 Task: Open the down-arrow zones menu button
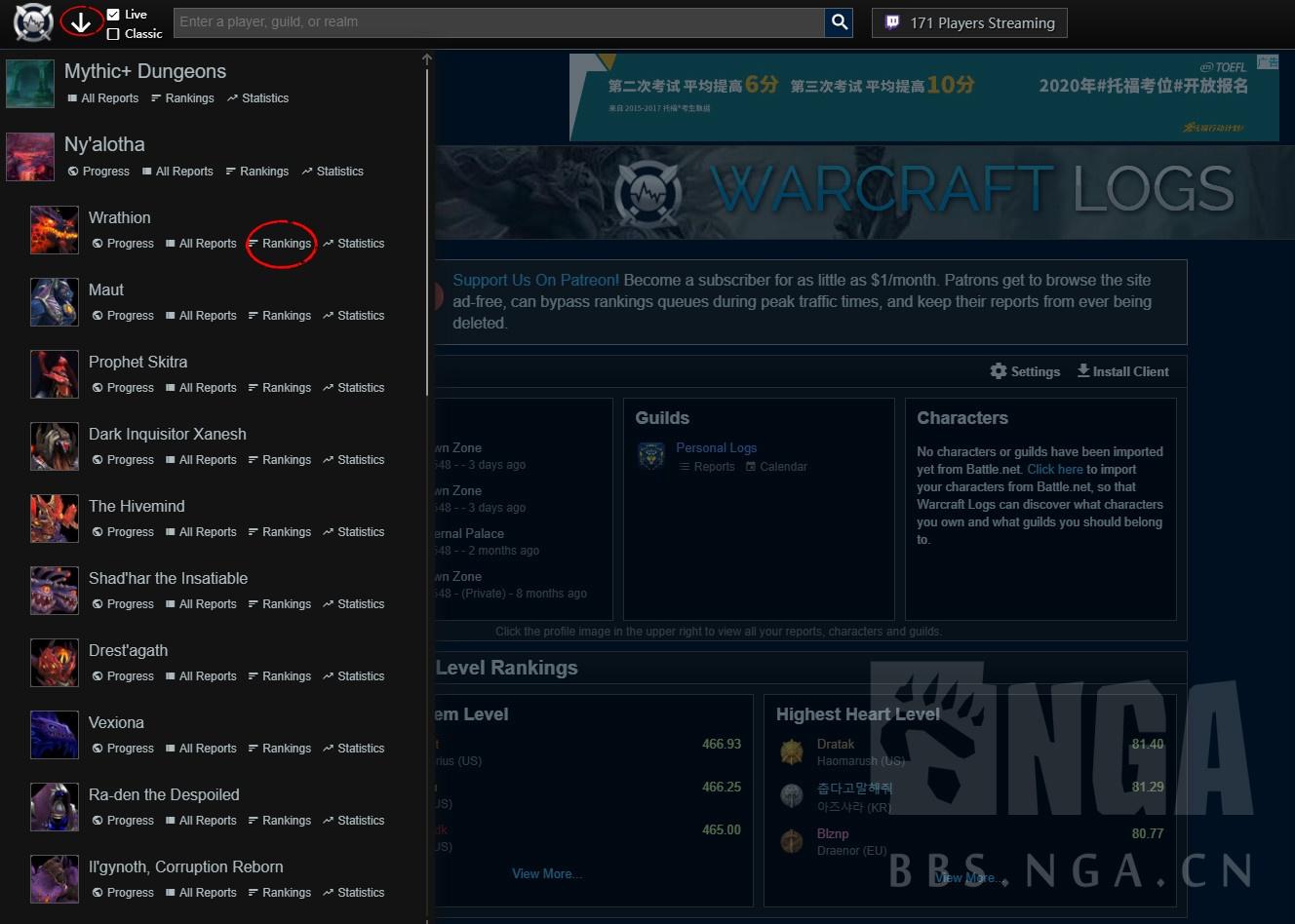(x=81, y=21)
